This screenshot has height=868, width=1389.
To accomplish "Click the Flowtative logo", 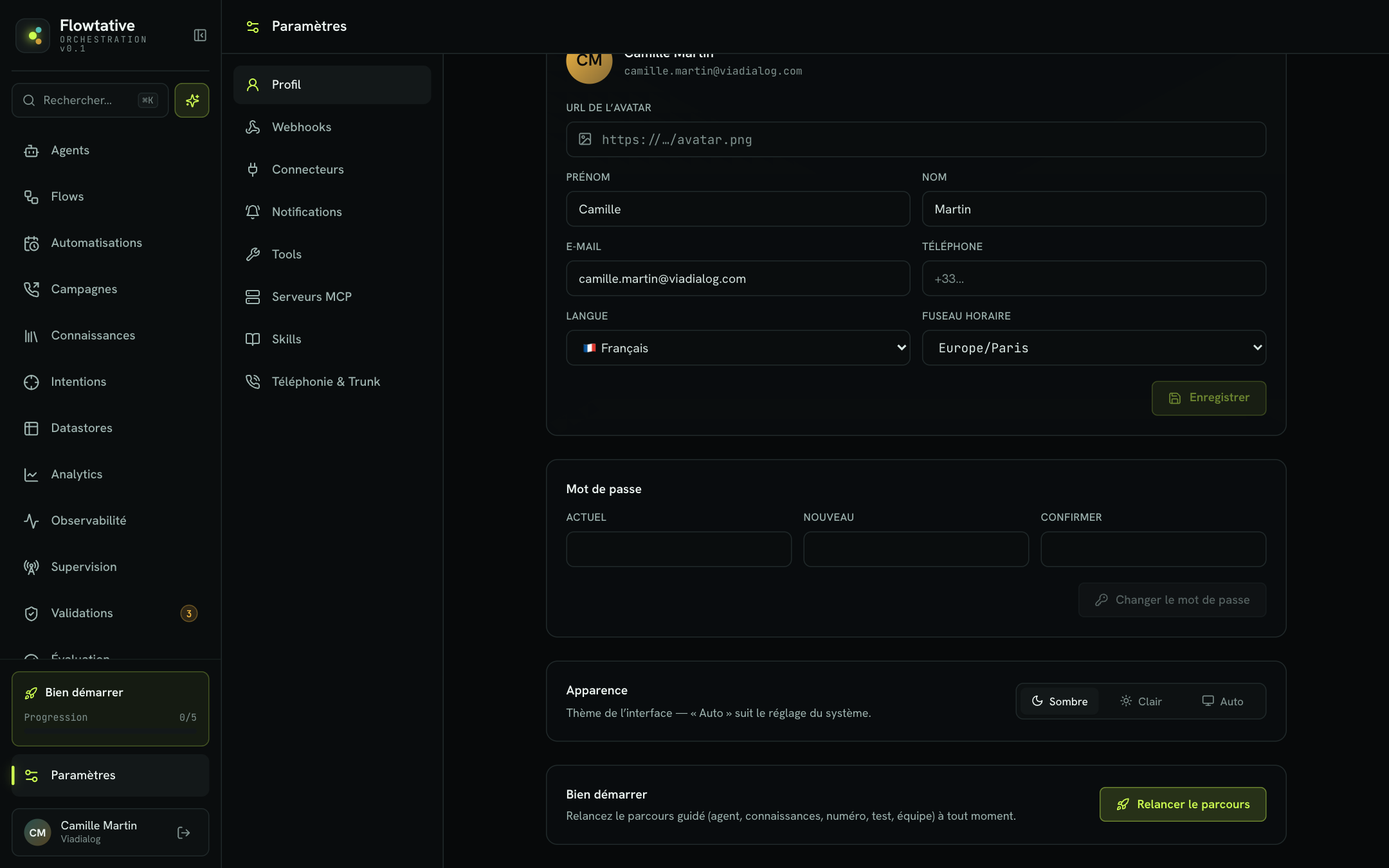I will click(x=33, y=35).
